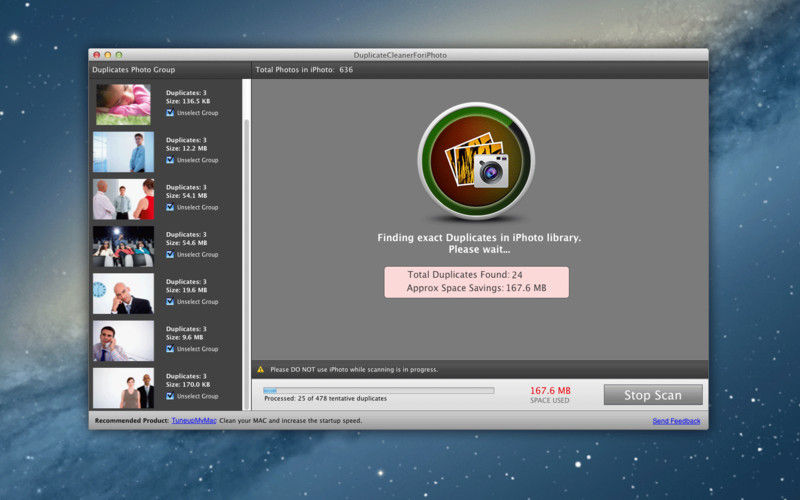Disable Unselect Group checkbox for 9.6 MB group

(170, 348)
